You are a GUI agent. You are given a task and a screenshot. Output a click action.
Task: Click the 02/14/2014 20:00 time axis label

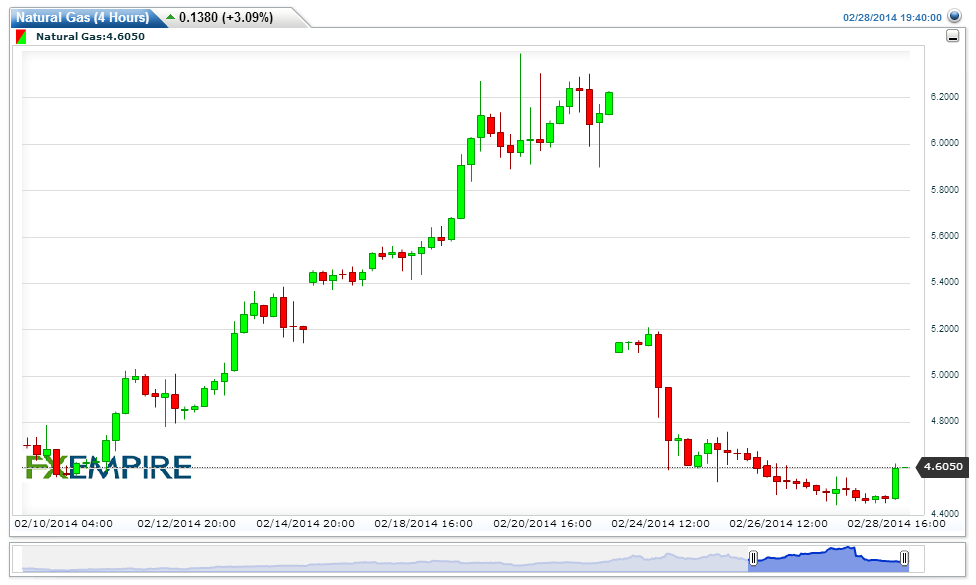pyautogui.click(x=306, y=523)
